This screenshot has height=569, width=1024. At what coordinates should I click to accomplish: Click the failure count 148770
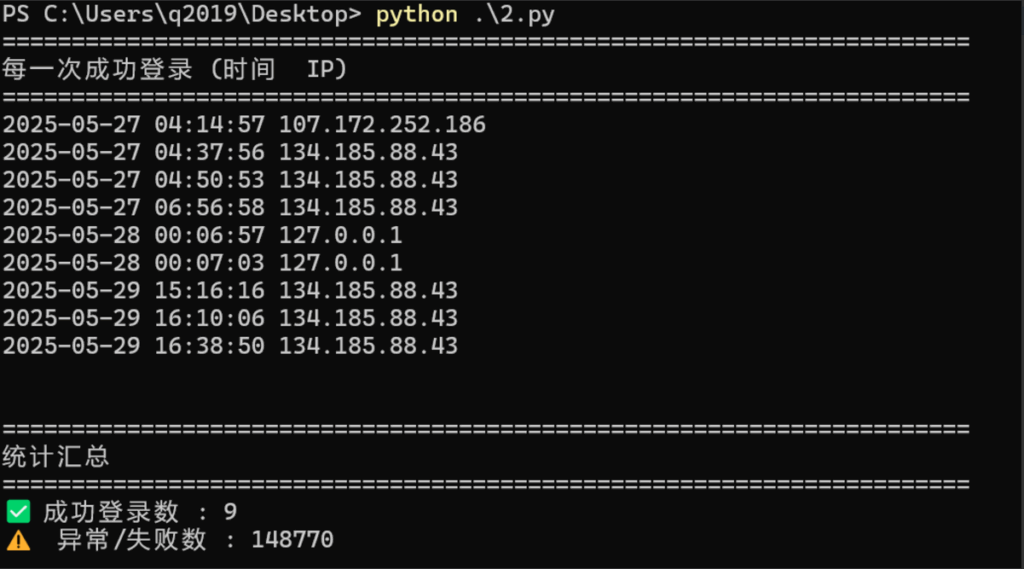[292, 540]
